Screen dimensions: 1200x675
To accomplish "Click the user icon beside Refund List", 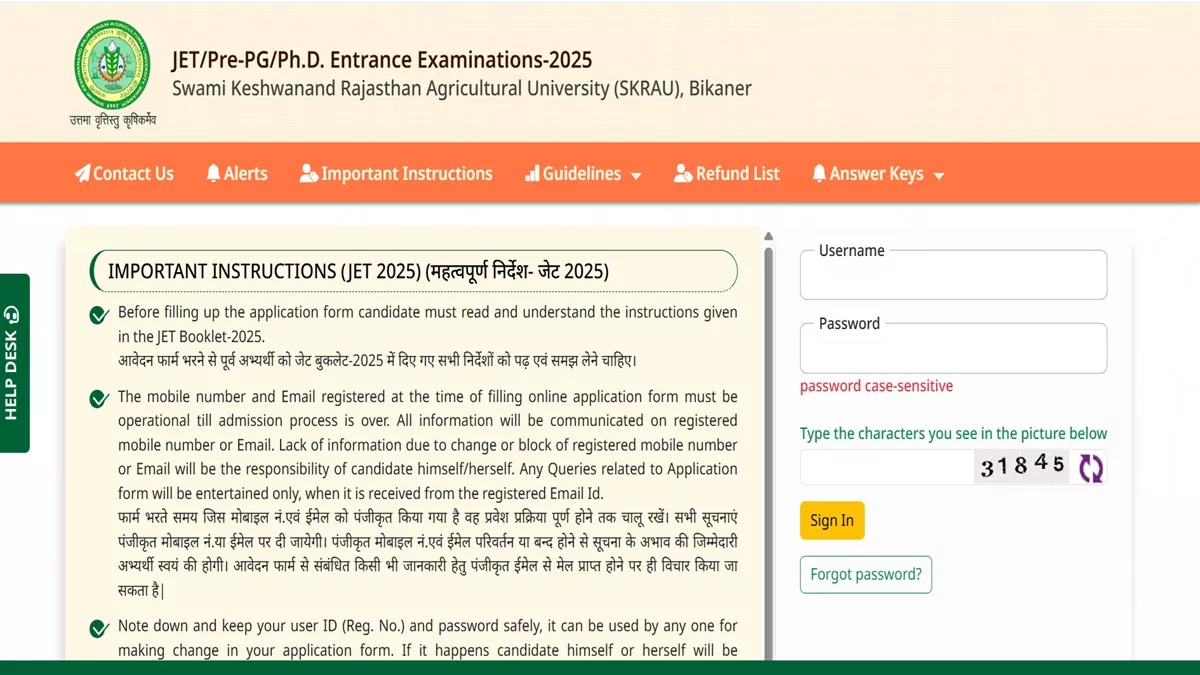I will (x=683, y=173).
